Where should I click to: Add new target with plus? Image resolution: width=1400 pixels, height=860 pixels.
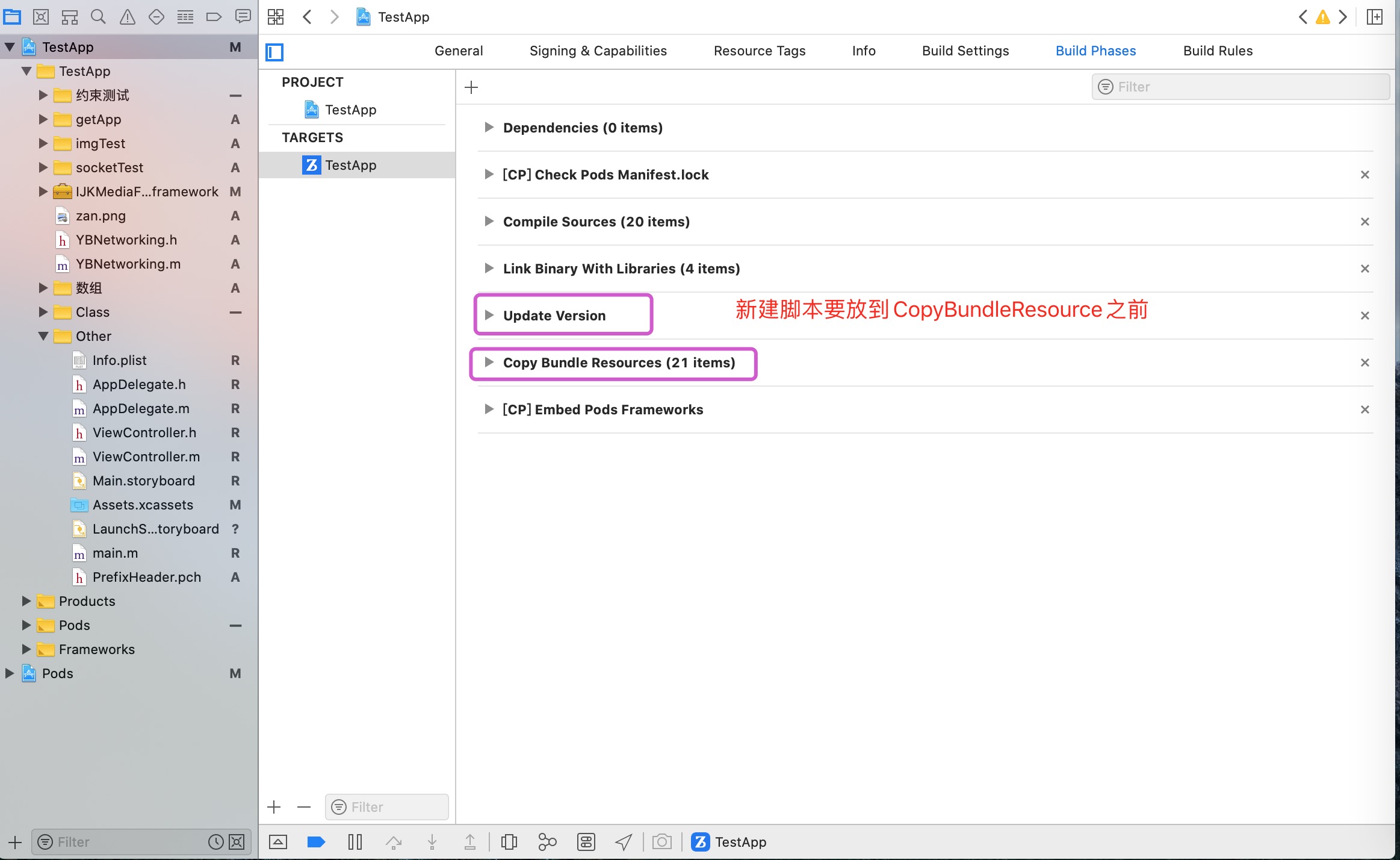pyautogui.click(x=274, y=807)
